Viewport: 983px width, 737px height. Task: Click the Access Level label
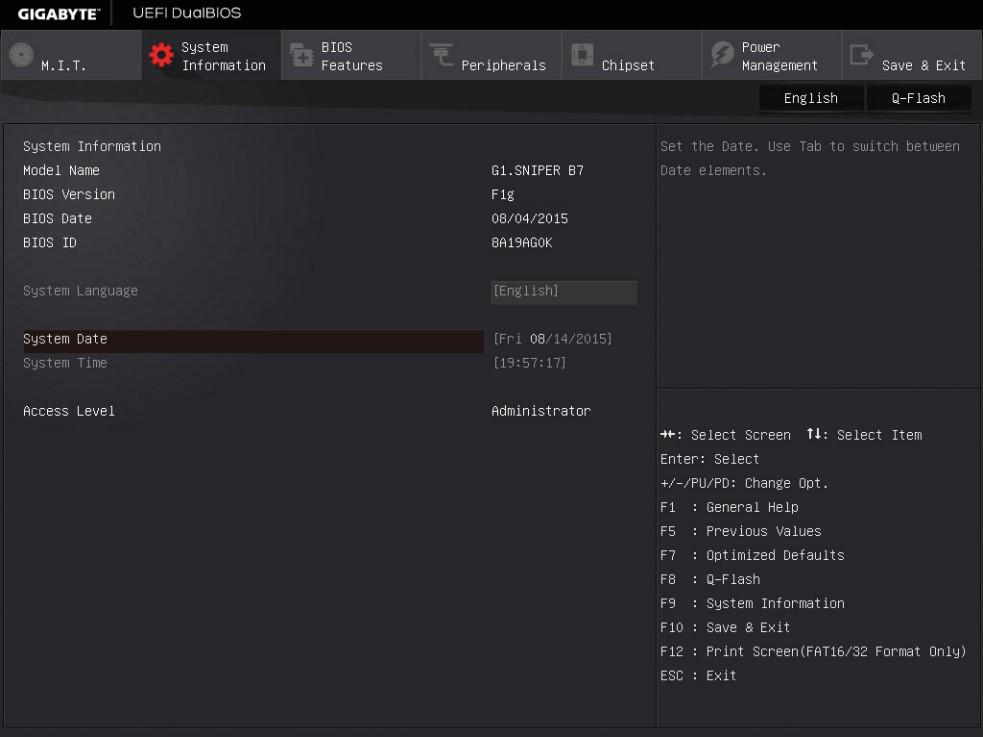69,411
